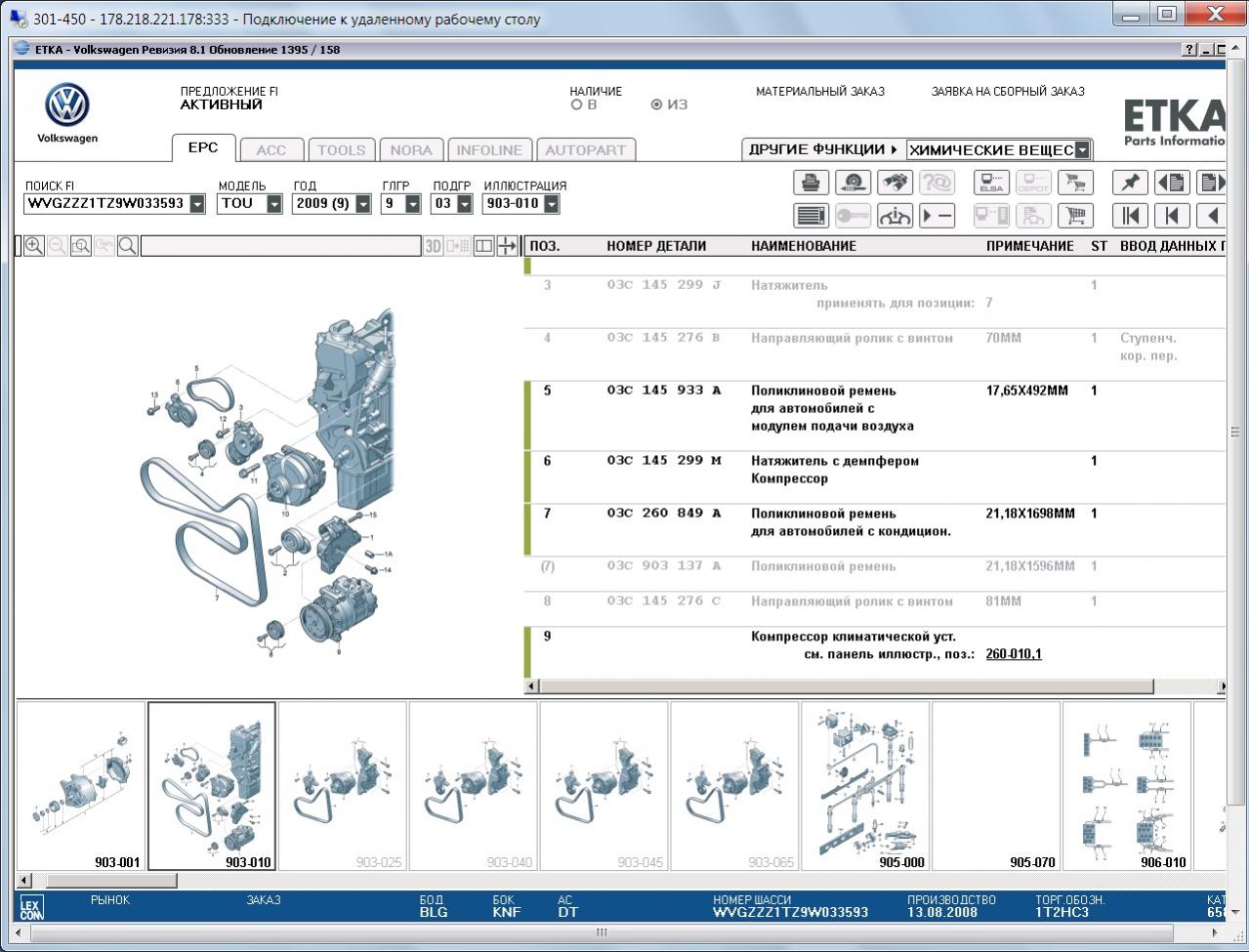This screenshot has width=1249, height=952.
Task: Open the ГЛГР dropdown showing 9
Action: pyautogui.click(x=412, y=204)
